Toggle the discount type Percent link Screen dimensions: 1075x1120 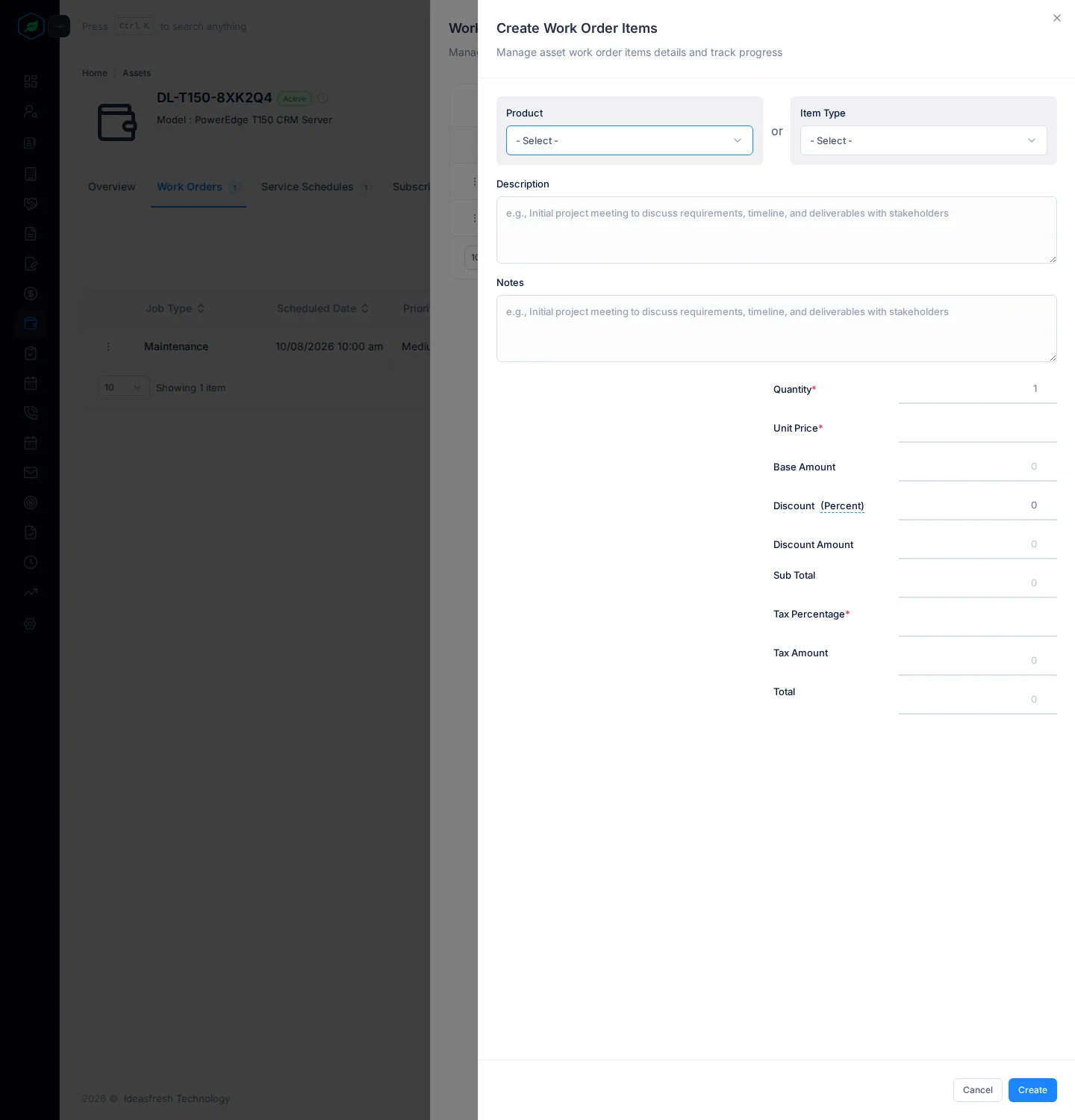(x=842, y=506)
